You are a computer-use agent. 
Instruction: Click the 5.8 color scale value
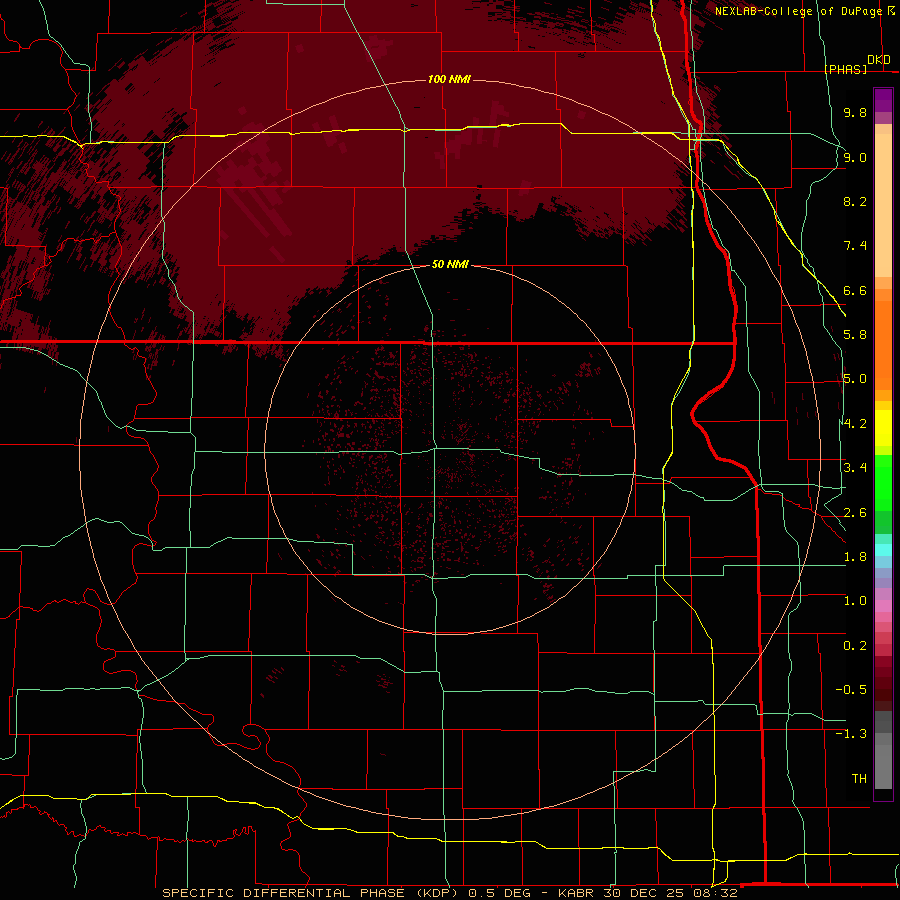(855, 335)
